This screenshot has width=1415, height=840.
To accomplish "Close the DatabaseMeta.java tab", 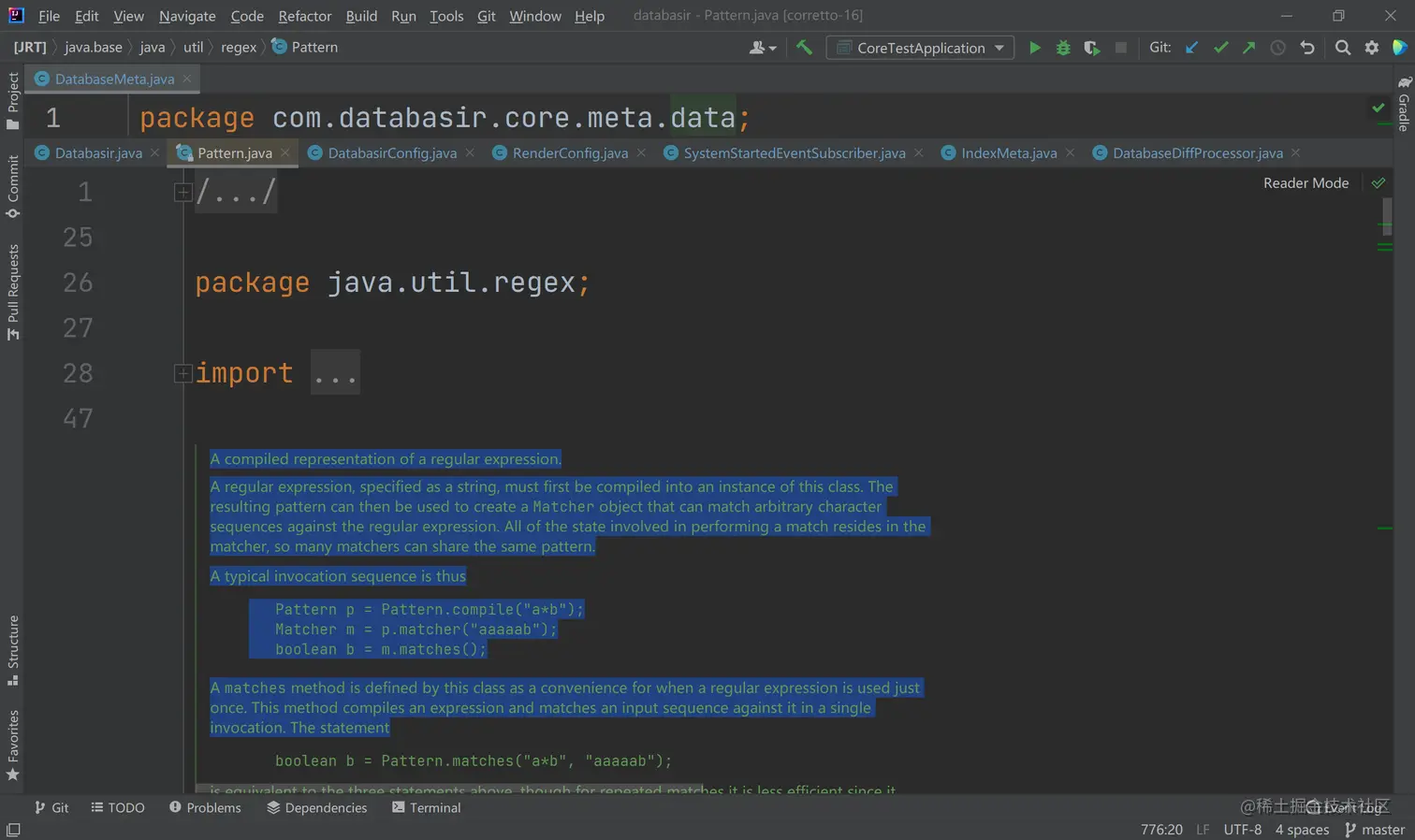I will tap(187, 79).
